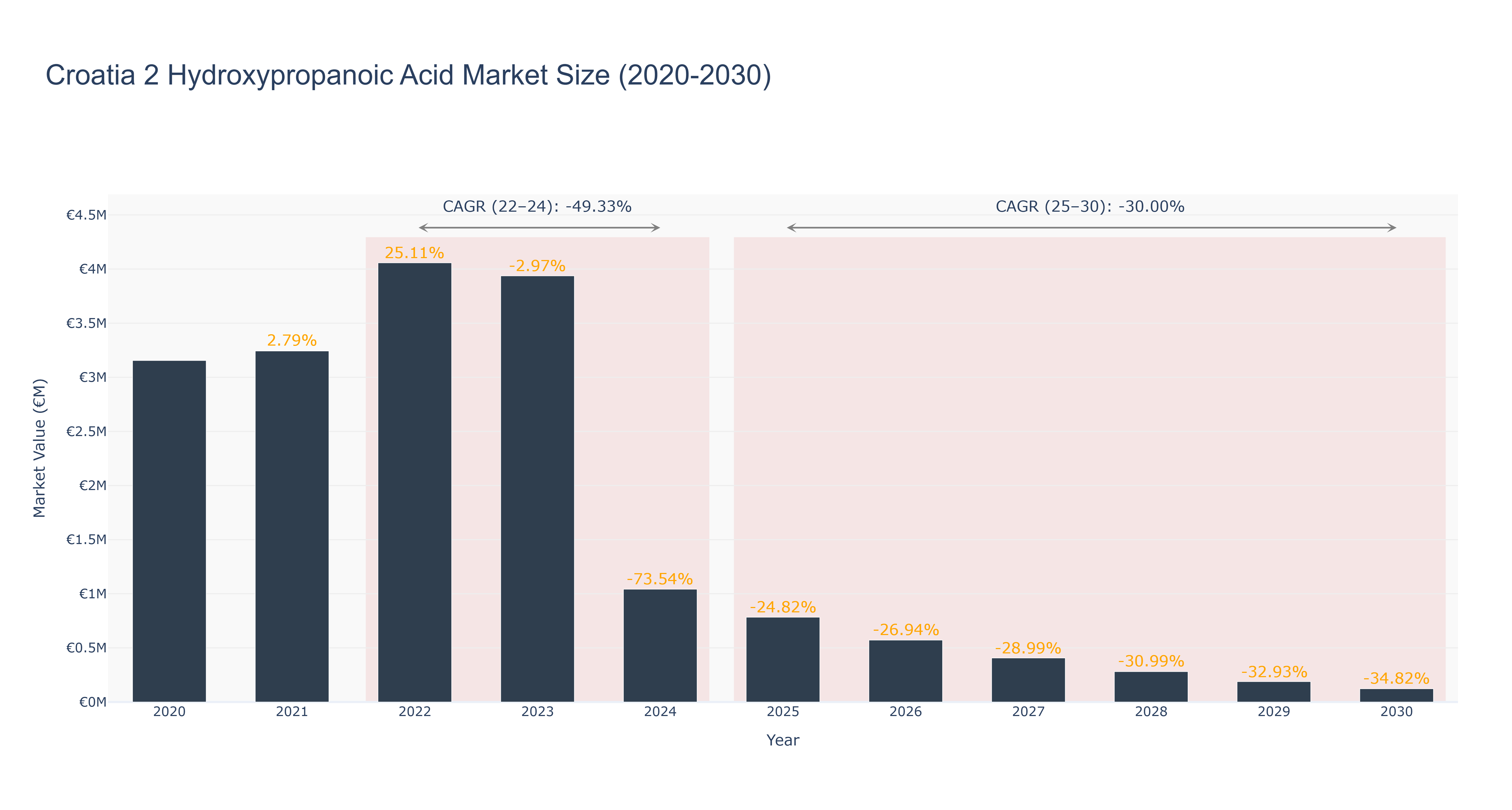The height and width of the screenshot is (810, 1512).
Task: Click the '2020' x-axis label
Action: tap(169, 712)
